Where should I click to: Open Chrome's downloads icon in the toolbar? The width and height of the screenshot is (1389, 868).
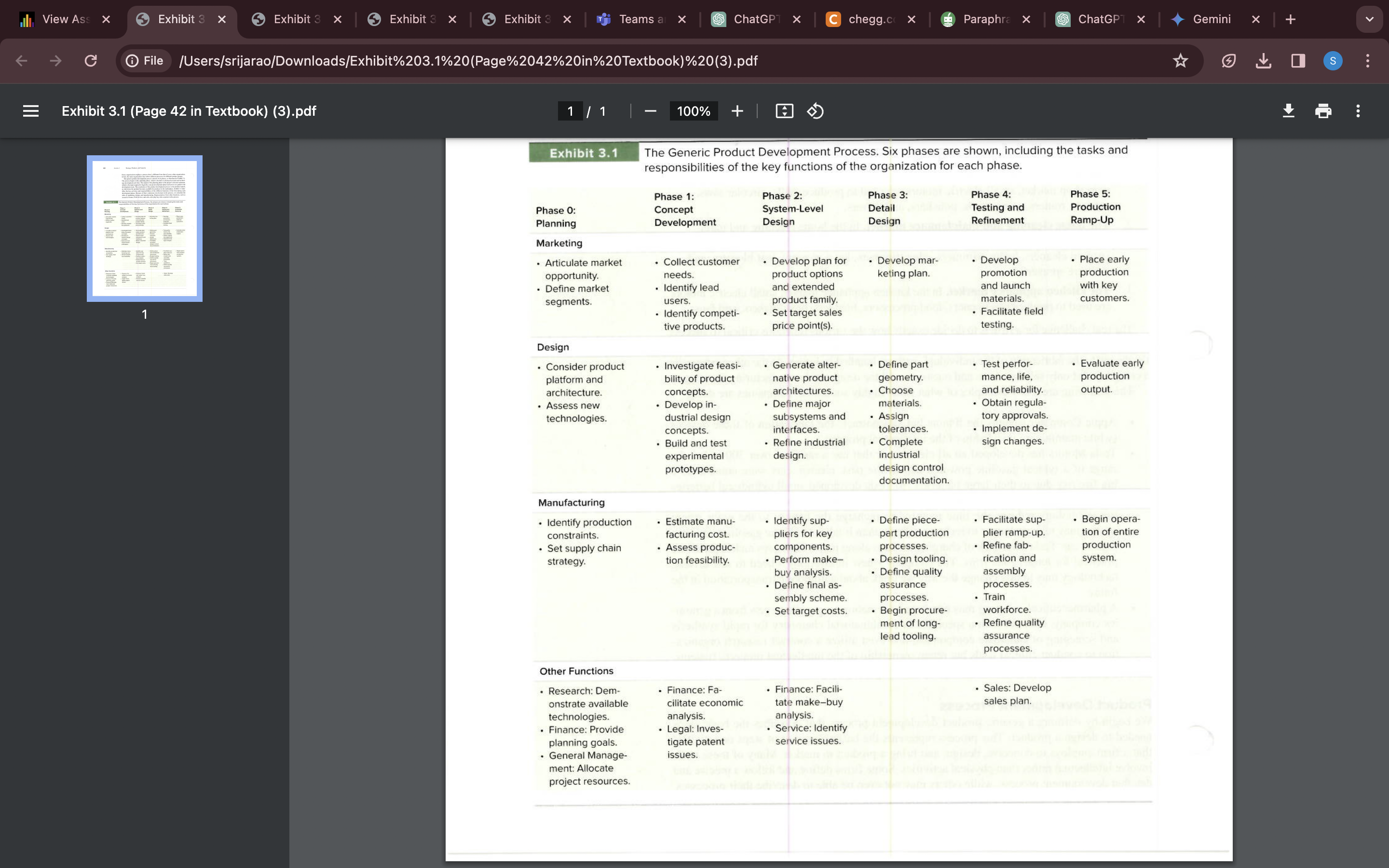(1263, 61)
